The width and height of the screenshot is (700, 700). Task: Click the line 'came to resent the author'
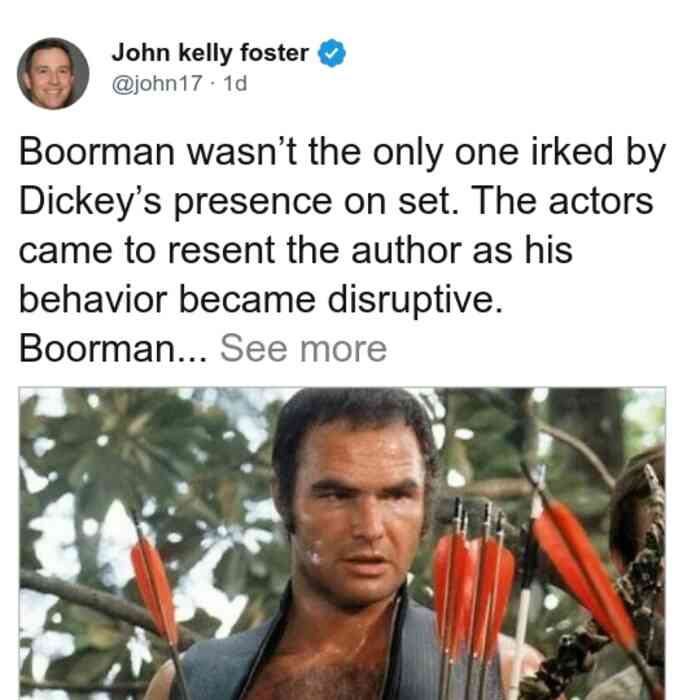coord(240,251)
